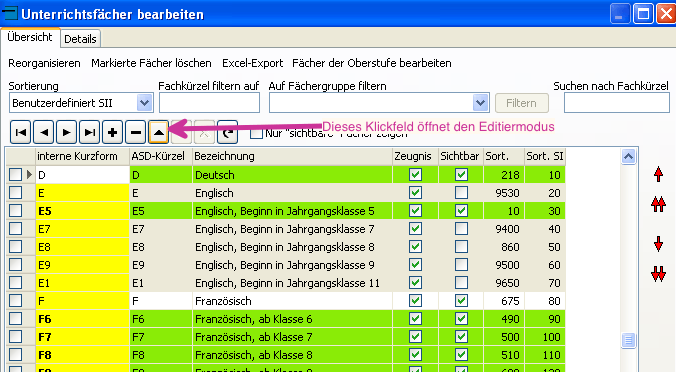Click the table scrollbar up arrow
The image size is (676, 372).
[629, 156]
